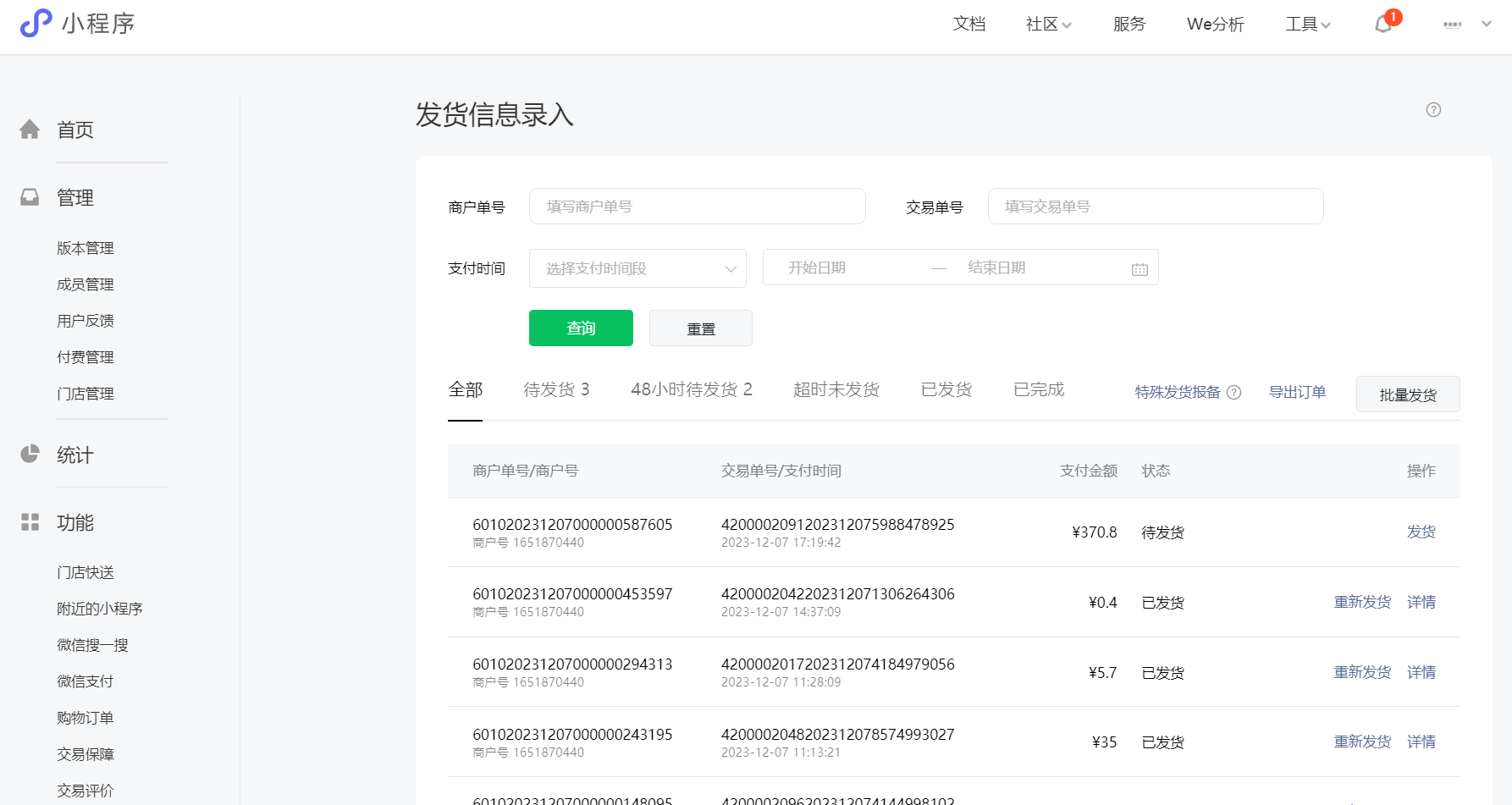Expand the account dropdown arrow
The width and height of the screenshot is (1512, 805).
pyautogui.click(x=1487, y=25)
